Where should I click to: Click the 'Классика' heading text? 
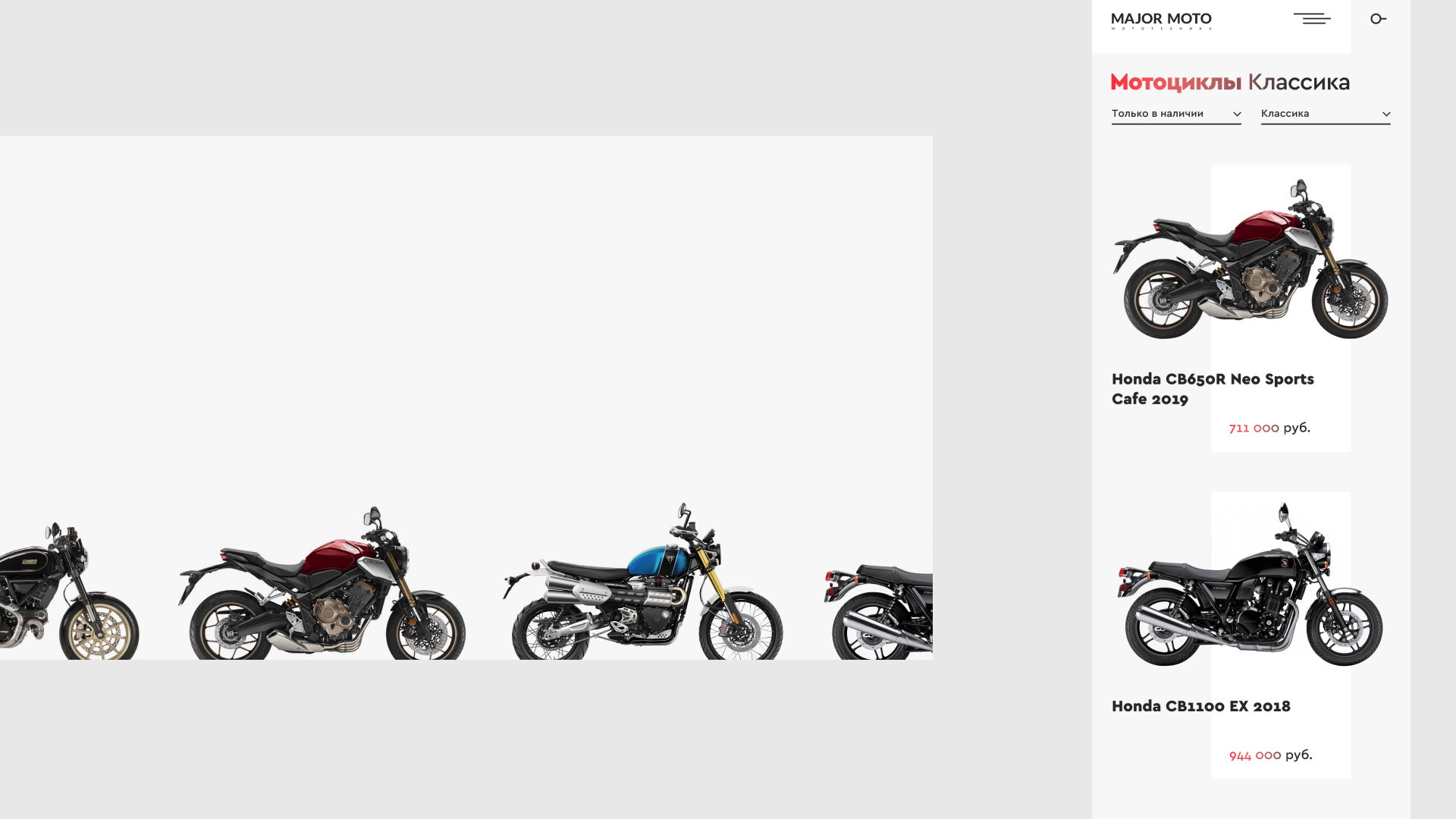[x=1299, y=82]
